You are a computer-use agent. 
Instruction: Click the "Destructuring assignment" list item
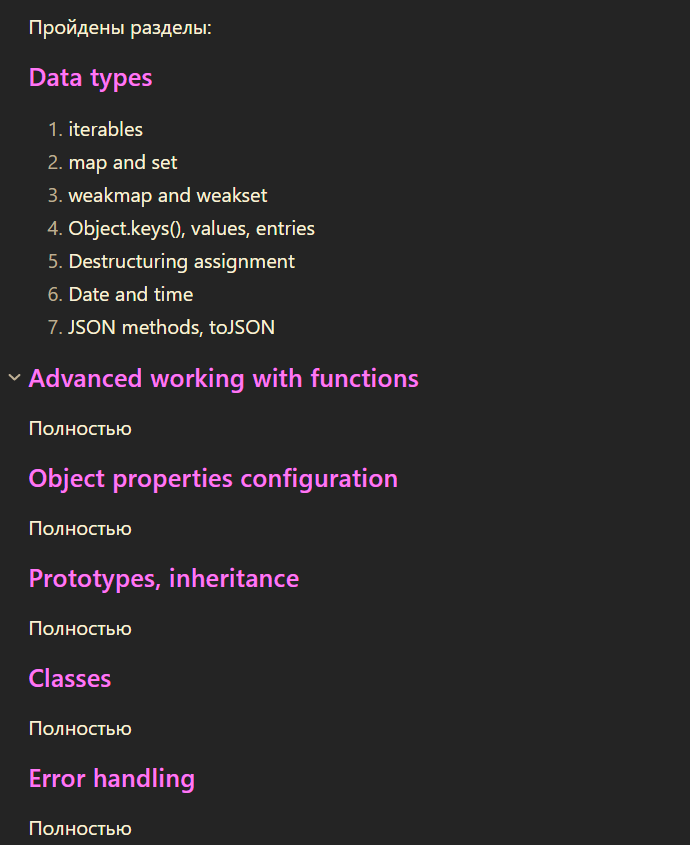[181, 261]
